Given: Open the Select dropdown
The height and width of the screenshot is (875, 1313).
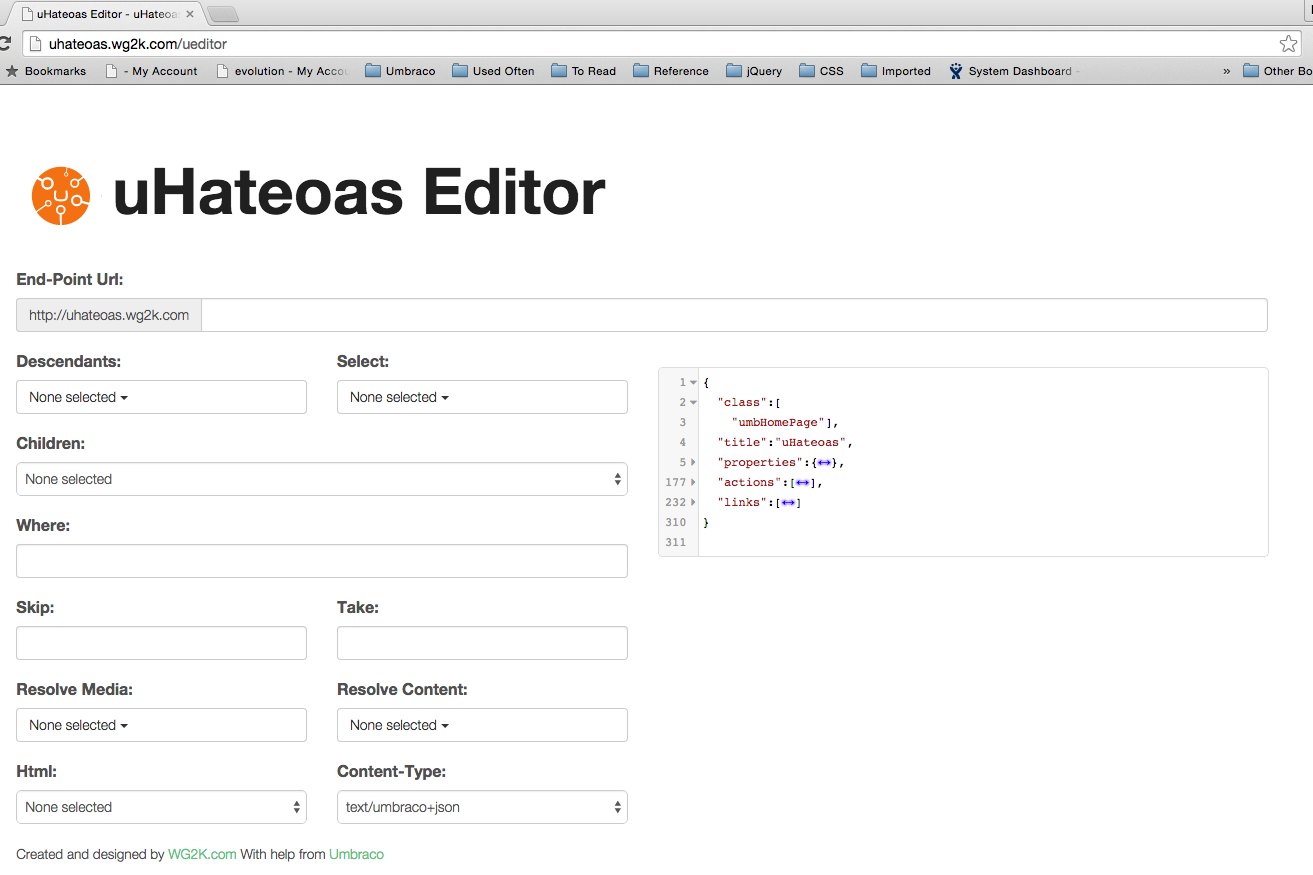Looking at the screenshot, I should (482, 397).
